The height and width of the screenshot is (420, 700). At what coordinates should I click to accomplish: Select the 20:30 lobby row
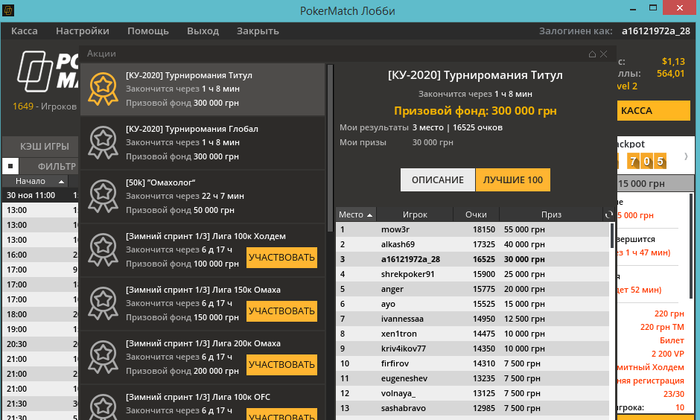click(x=40, y=344)
